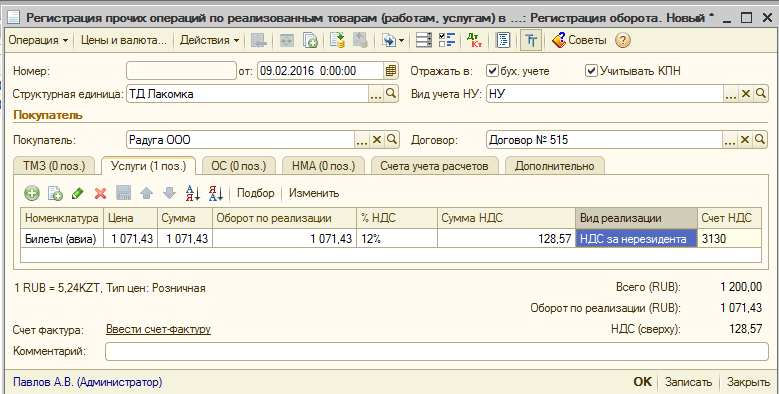Click the Дт/Кт postings icon
The width and height of the screenshot is (779, 394).
point(475,40)
